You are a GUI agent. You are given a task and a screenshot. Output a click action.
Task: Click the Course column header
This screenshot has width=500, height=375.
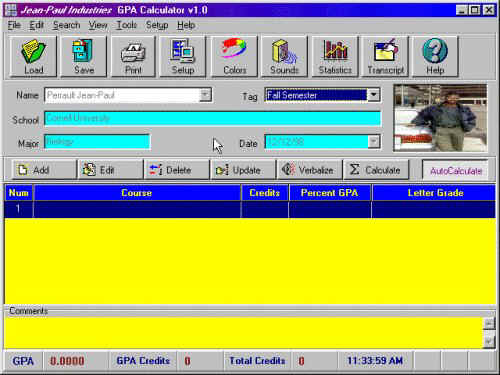click(137, 193)
